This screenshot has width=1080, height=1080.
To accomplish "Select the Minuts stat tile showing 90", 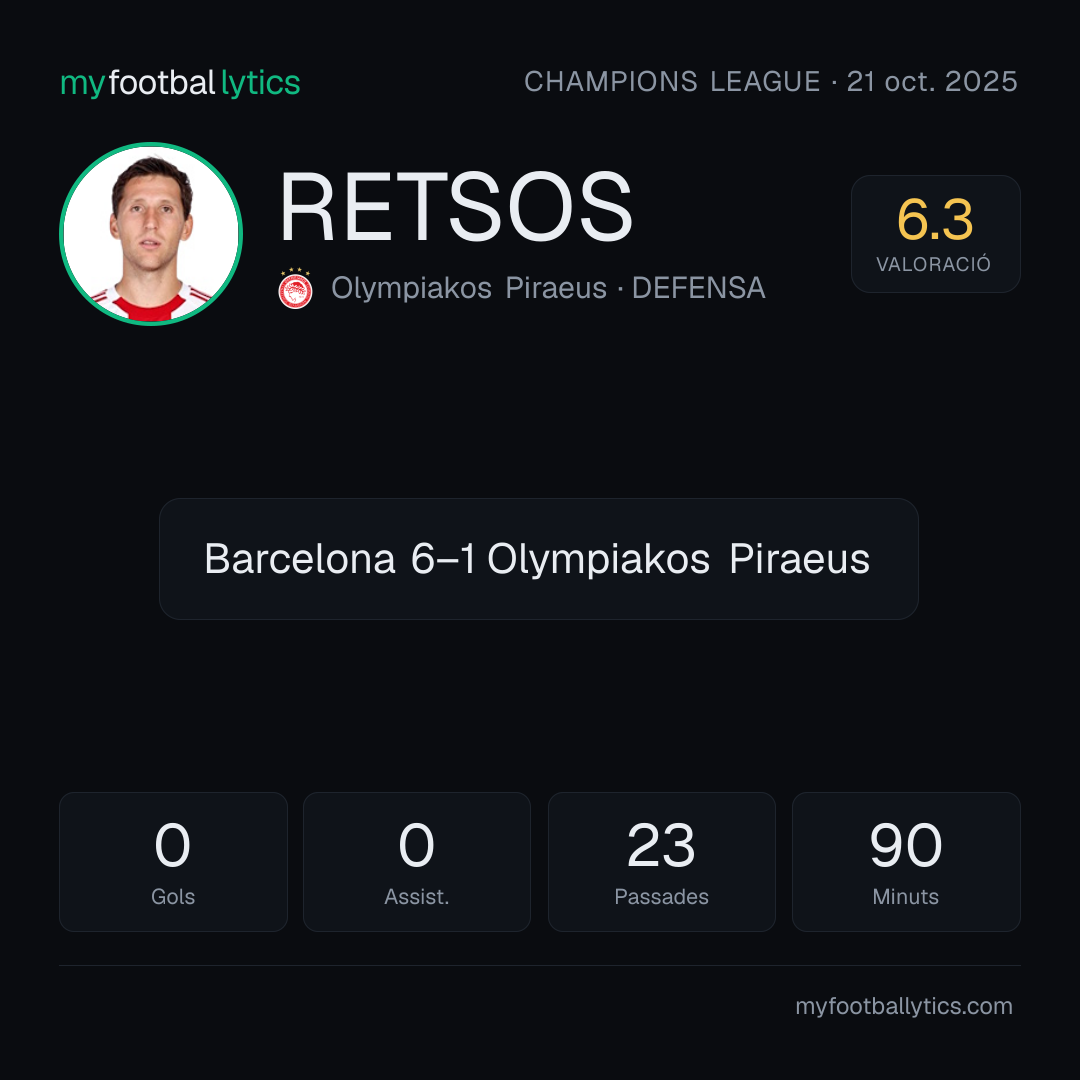I will pos(906,862).
